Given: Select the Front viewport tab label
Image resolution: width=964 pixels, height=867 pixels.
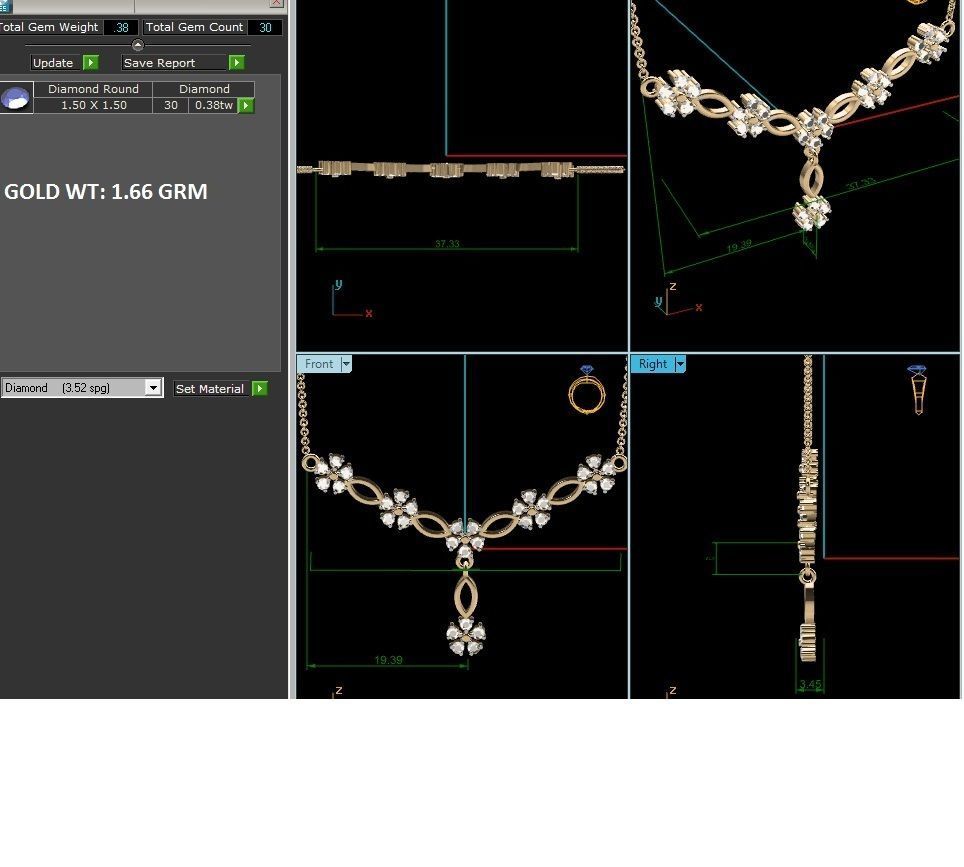Looking at the screenshot, I should (319, 364).
